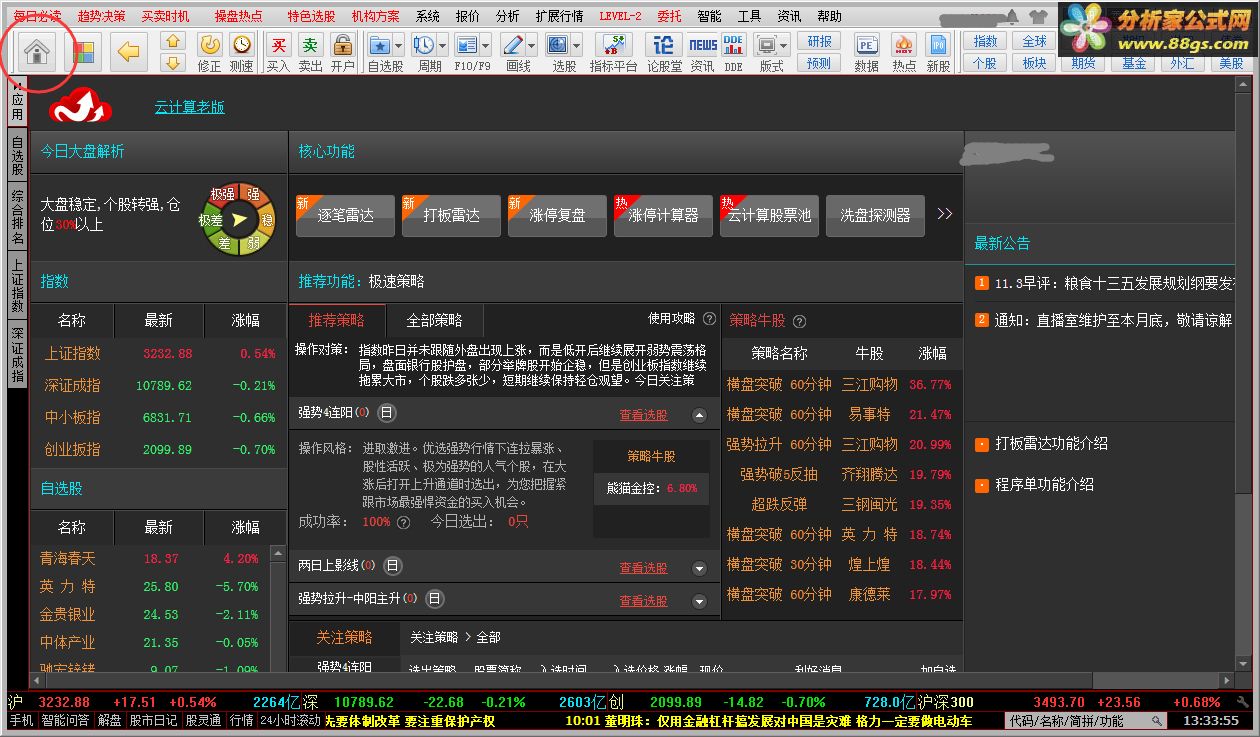Open the 指标平台 indicator platform icon

tap(613, 45)
